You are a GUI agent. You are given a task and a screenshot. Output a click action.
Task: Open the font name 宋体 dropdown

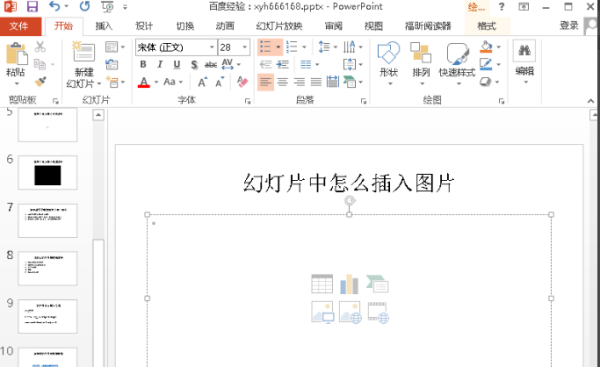click(x=212, y=47)
